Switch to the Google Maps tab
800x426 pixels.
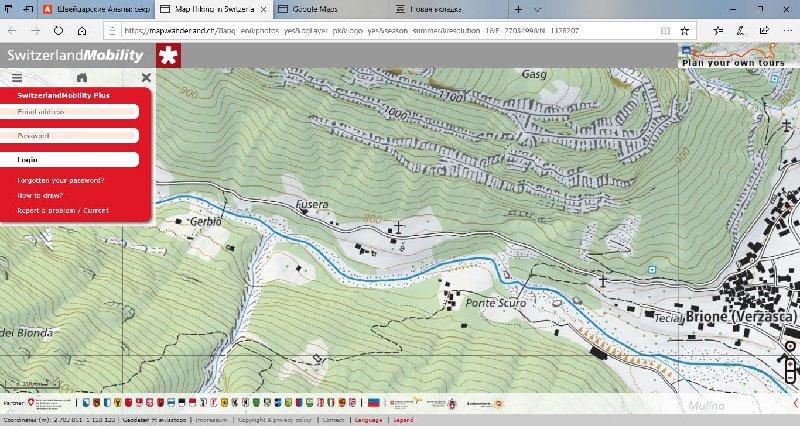point(332,9)
